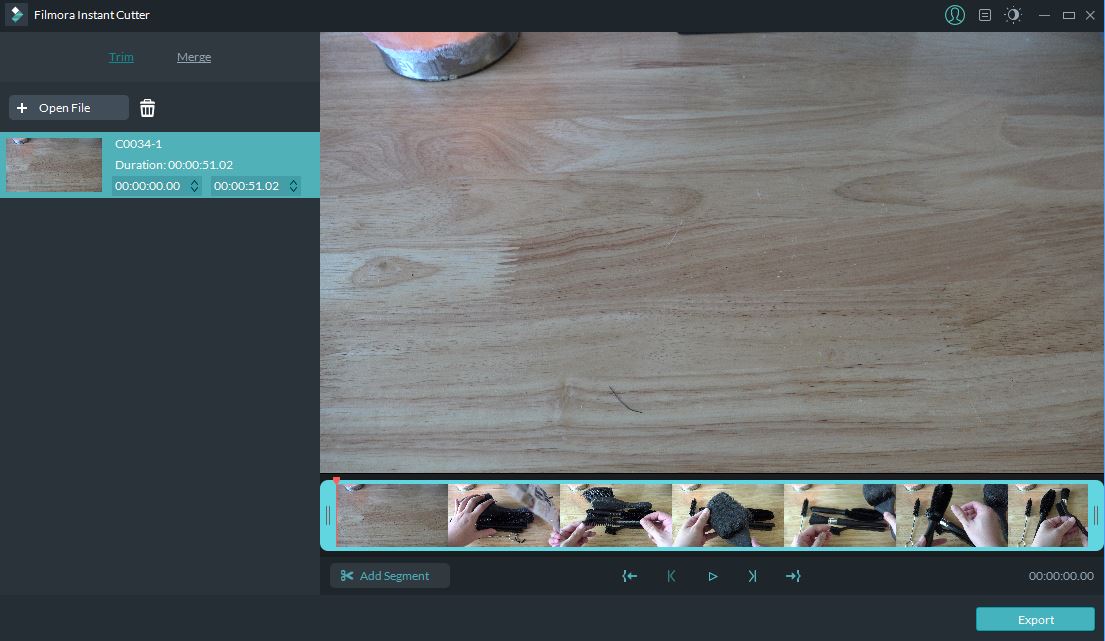
Task: Set the segment start point at playhead
Action: click(x=629, y=576)
